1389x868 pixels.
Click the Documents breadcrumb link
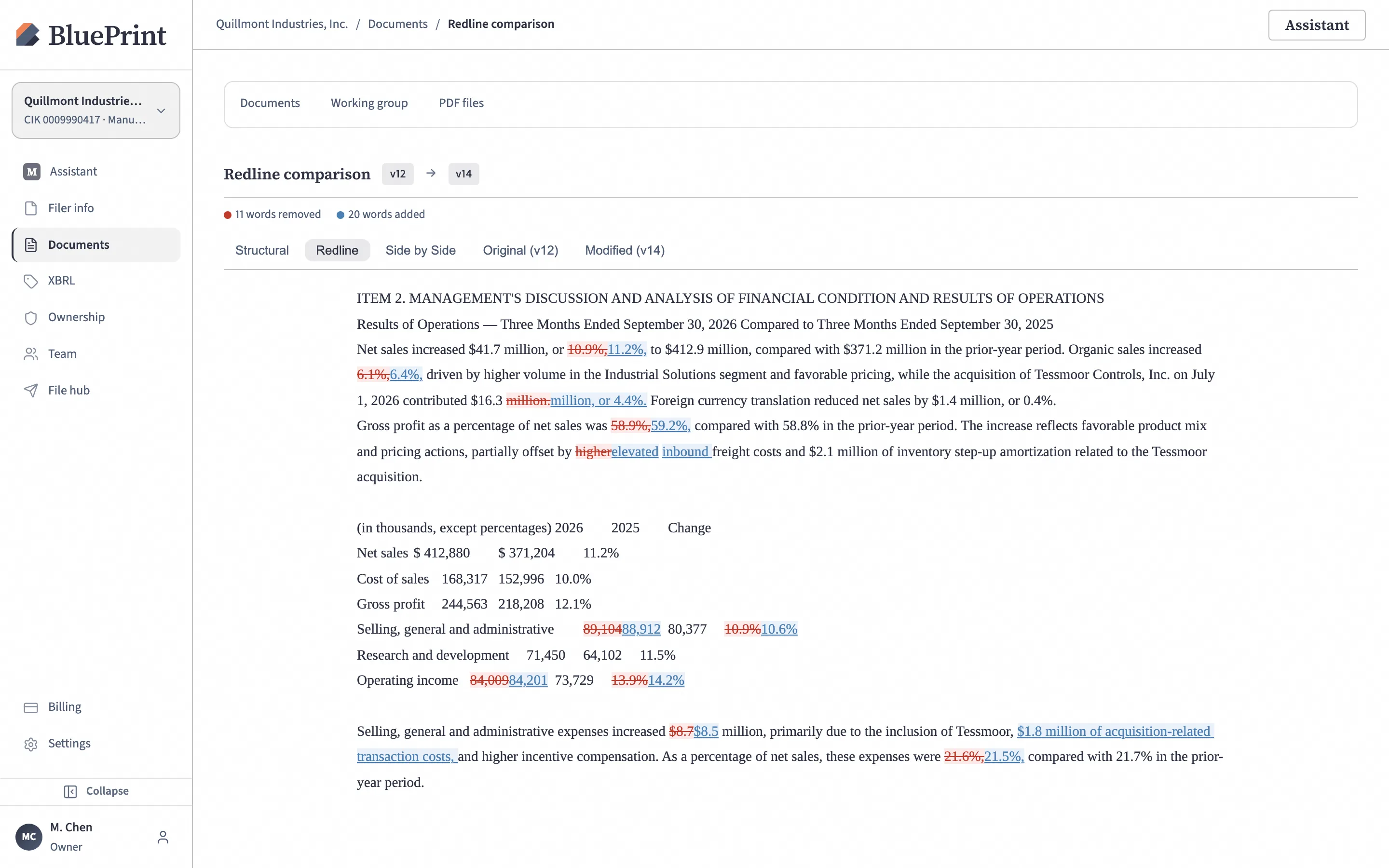pos(398,24)
